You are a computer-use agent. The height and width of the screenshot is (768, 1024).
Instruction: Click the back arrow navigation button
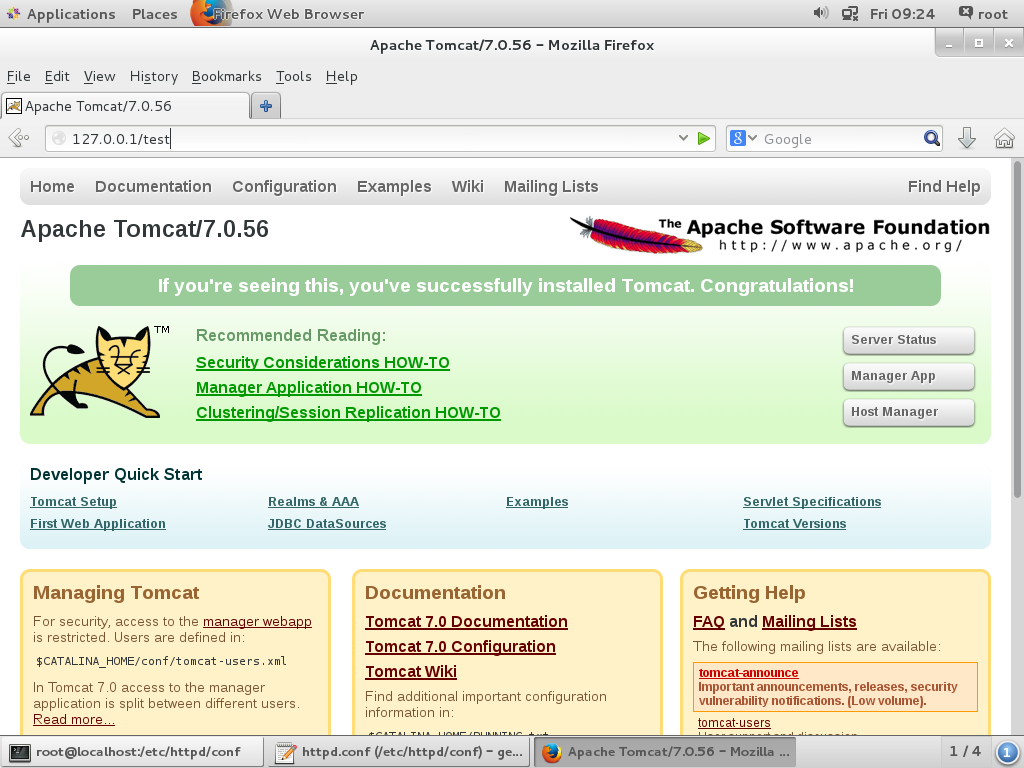pyautogui.click(x=18, y=138)
